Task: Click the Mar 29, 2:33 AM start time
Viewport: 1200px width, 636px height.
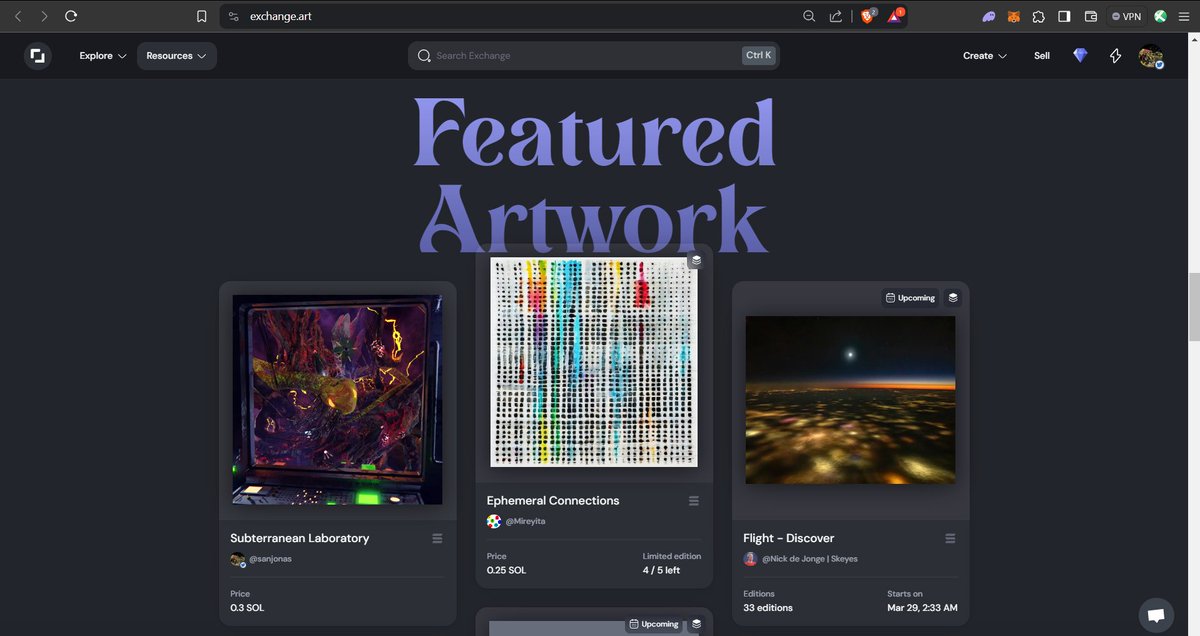Action: (922, 608)
